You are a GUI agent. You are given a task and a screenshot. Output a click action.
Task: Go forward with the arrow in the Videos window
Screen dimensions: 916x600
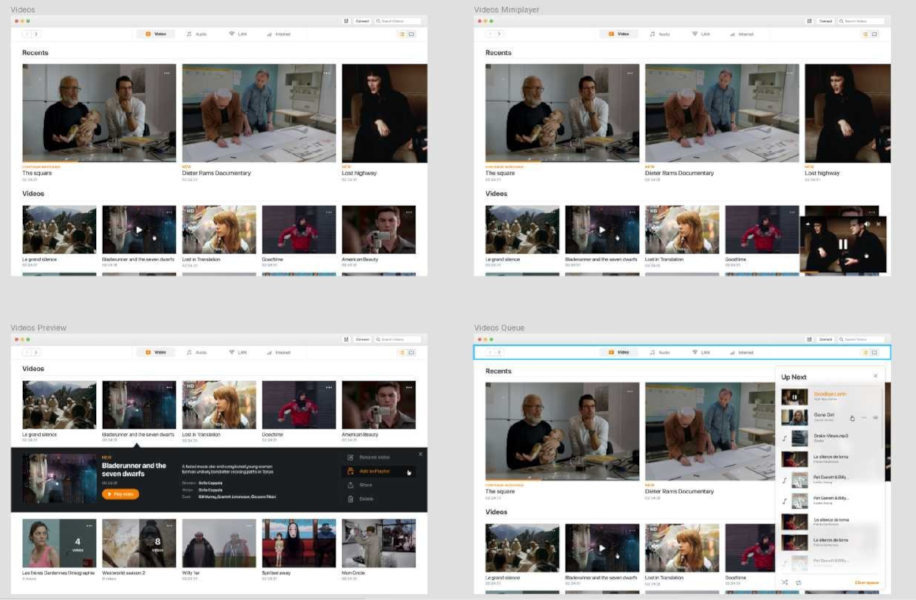pos(36,34)
